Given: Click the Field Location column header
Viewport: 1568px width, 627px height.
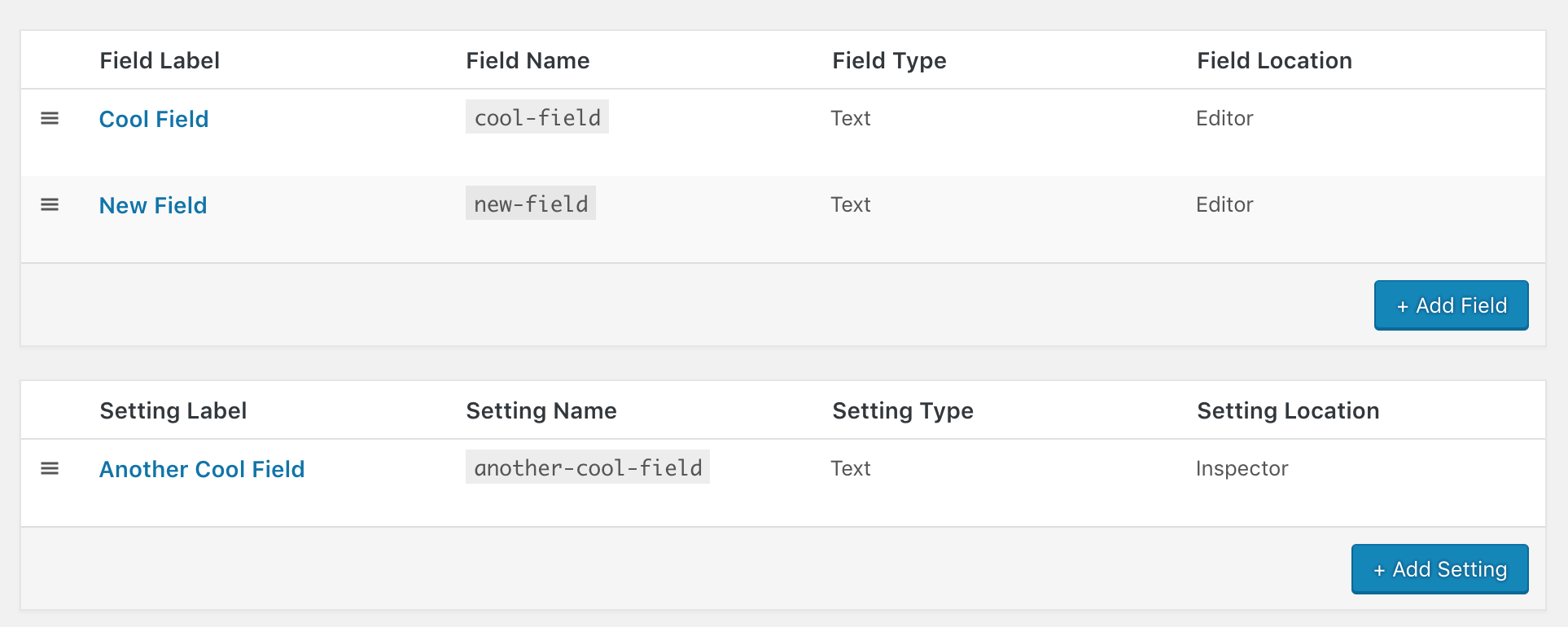Looking at the screenshot, I should point(1274,60).
